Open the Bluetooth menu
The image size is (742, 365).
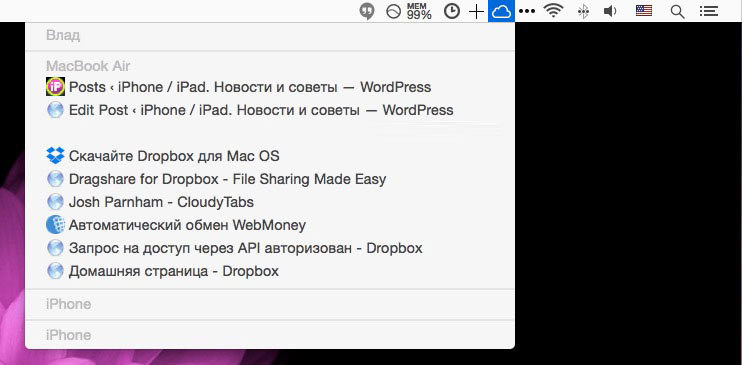pos(583,11)
